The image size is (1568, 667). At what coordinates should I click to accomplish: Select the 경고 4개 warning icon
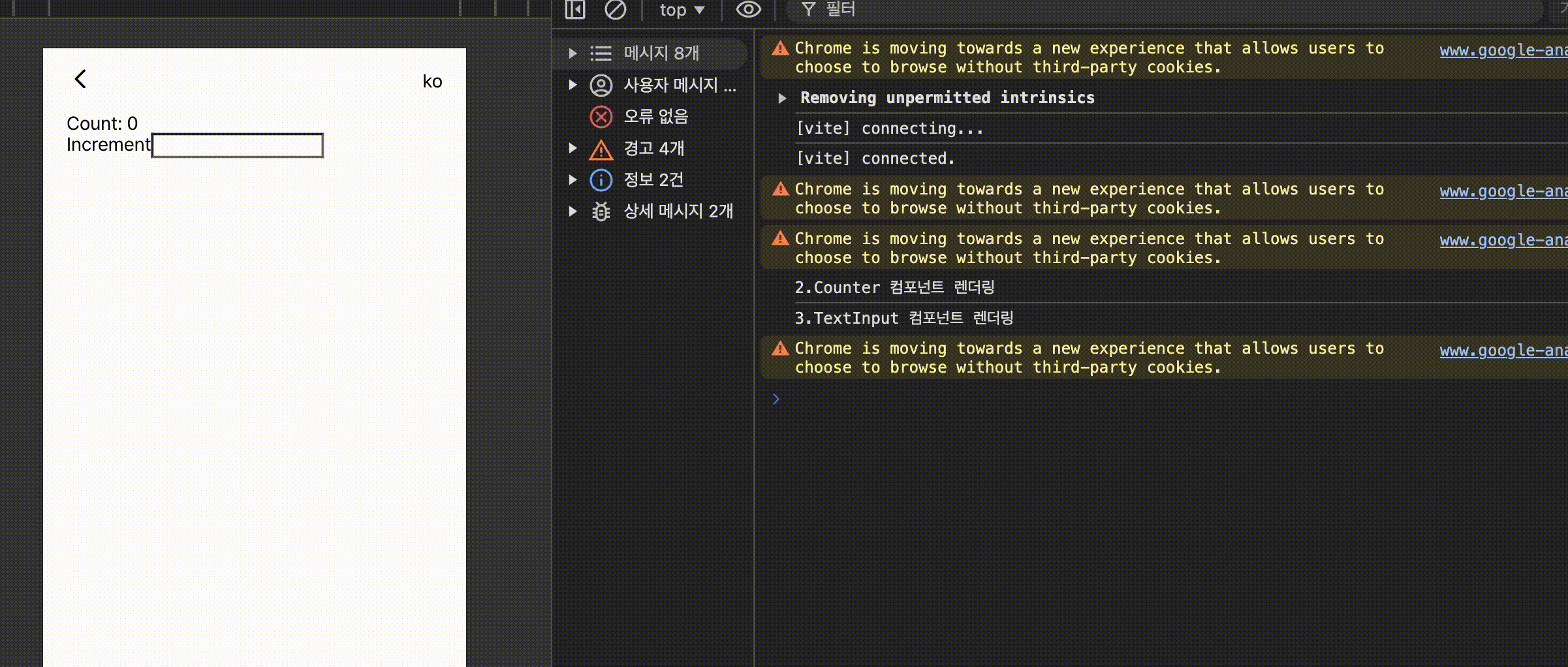coord(601,149)
